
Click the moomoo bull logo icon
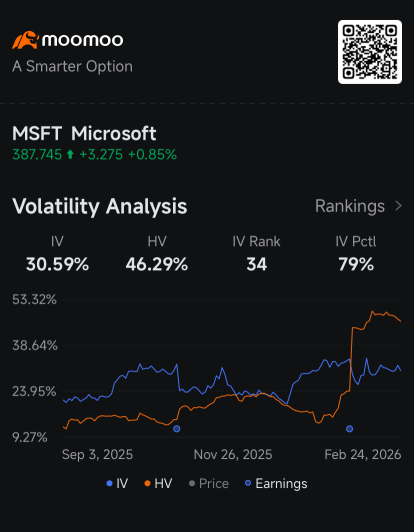[x=25, y=40]
